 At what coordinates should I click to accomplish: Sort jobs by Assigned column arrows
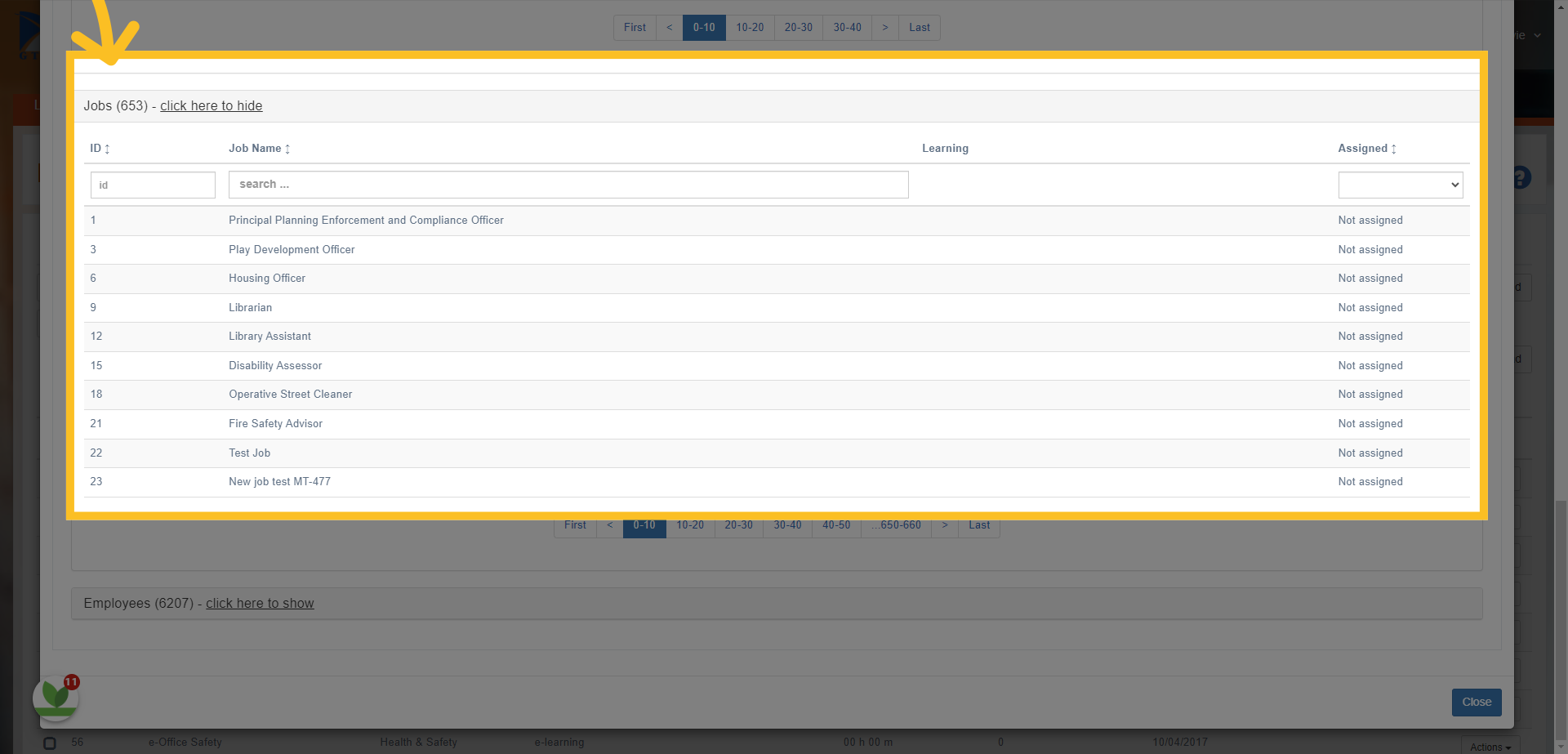pyautogui.click(x=1394, y=149)
